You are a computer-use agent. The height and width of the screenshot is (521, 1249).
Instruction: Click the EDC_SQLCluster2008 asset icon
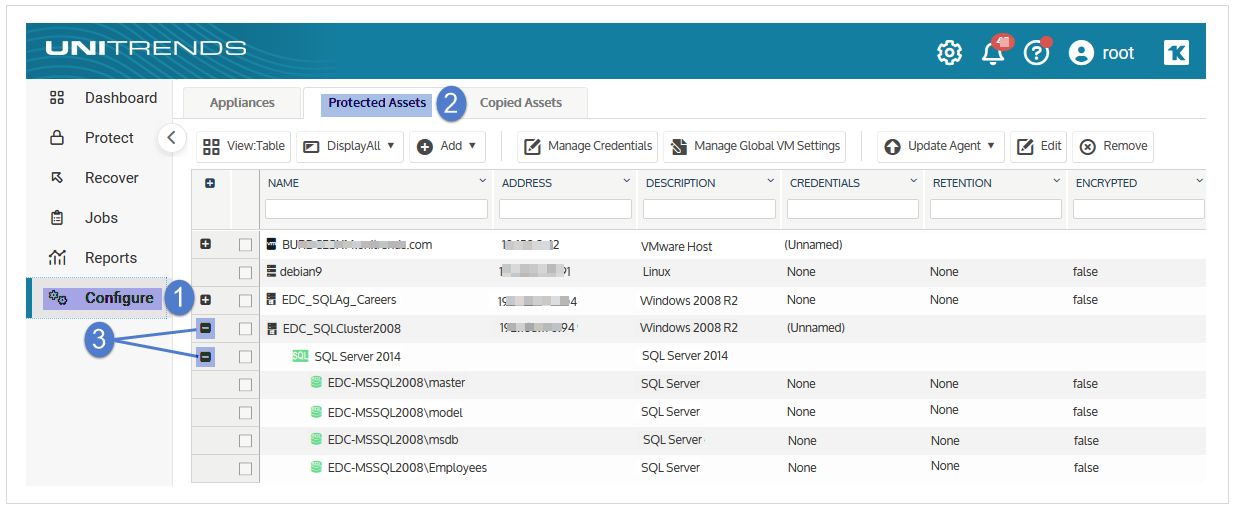coord(271,328)
